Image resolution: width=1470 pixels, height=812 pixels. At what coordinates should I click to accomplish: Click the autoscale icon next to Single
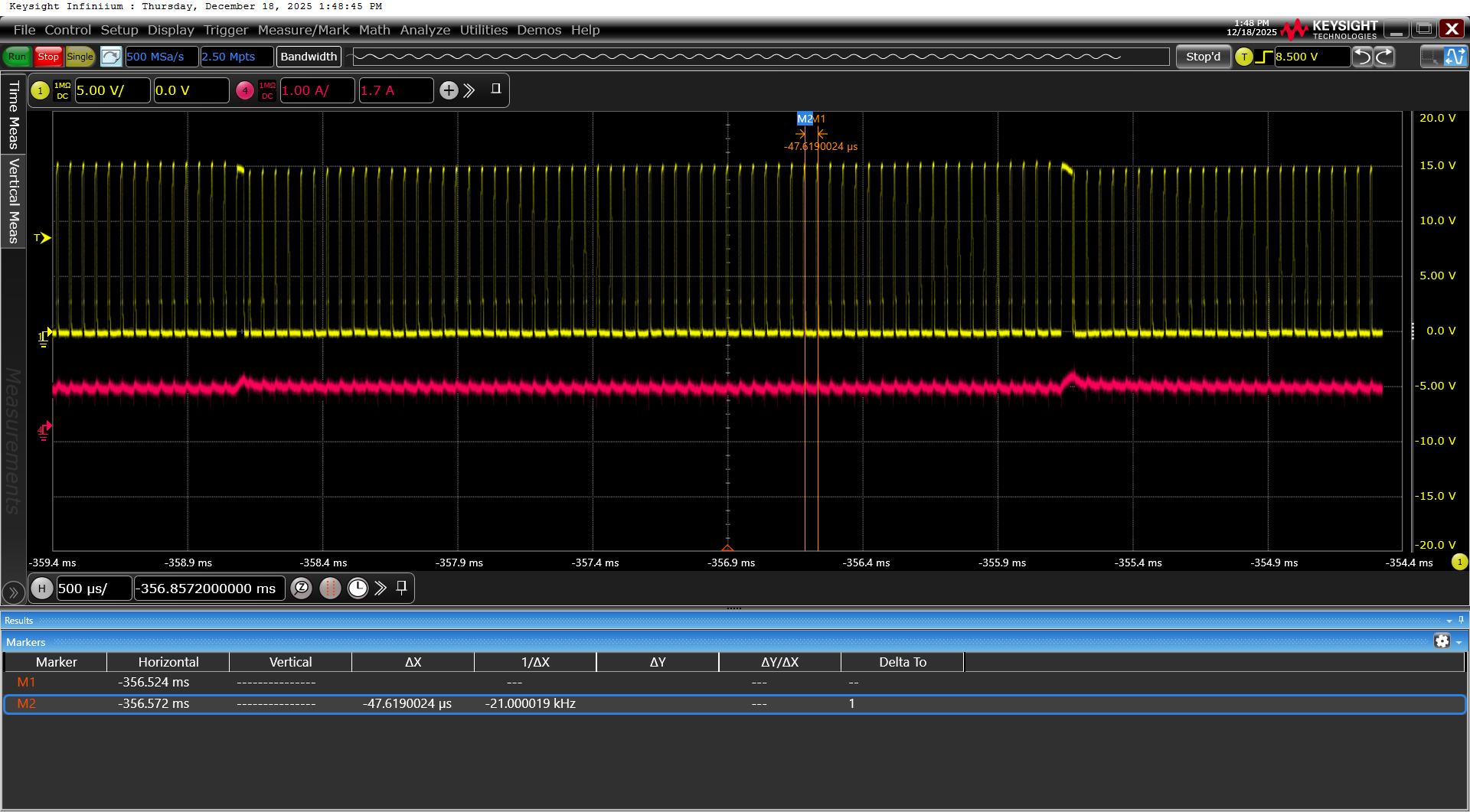(x=111, y=57)
